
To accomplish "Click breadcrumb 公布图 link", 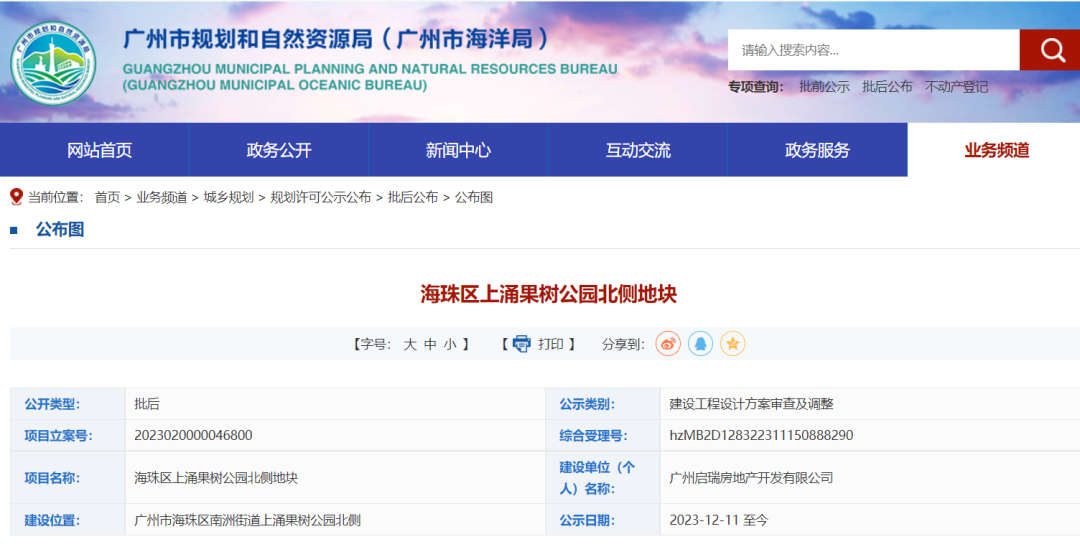I will pyautogui.click(x=474, y=197).
